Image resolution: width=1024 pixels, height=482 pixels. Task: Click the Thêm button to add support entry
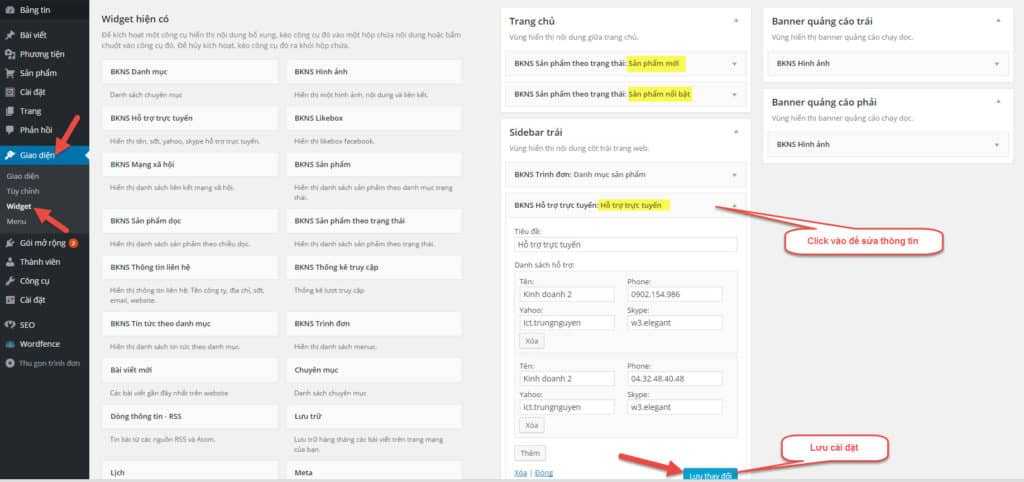click(x=531, y=453)
